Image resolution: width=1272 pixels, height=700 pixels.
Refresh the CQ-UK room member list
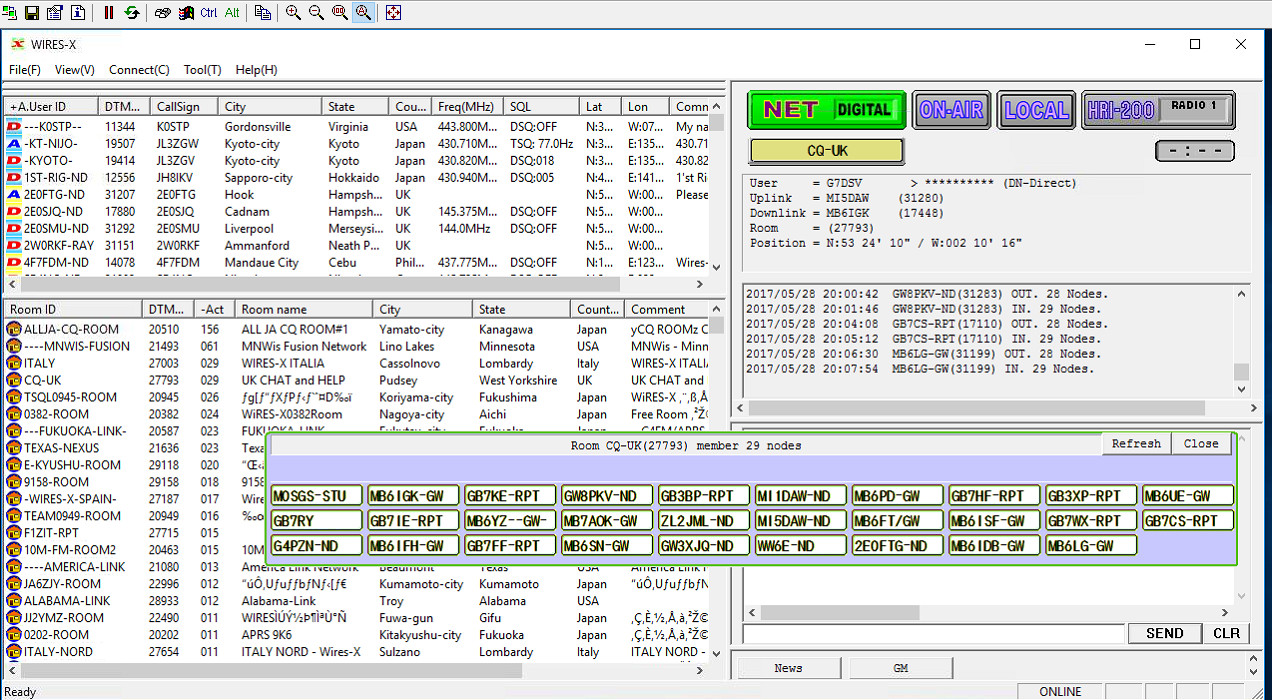coord(1136,443)
